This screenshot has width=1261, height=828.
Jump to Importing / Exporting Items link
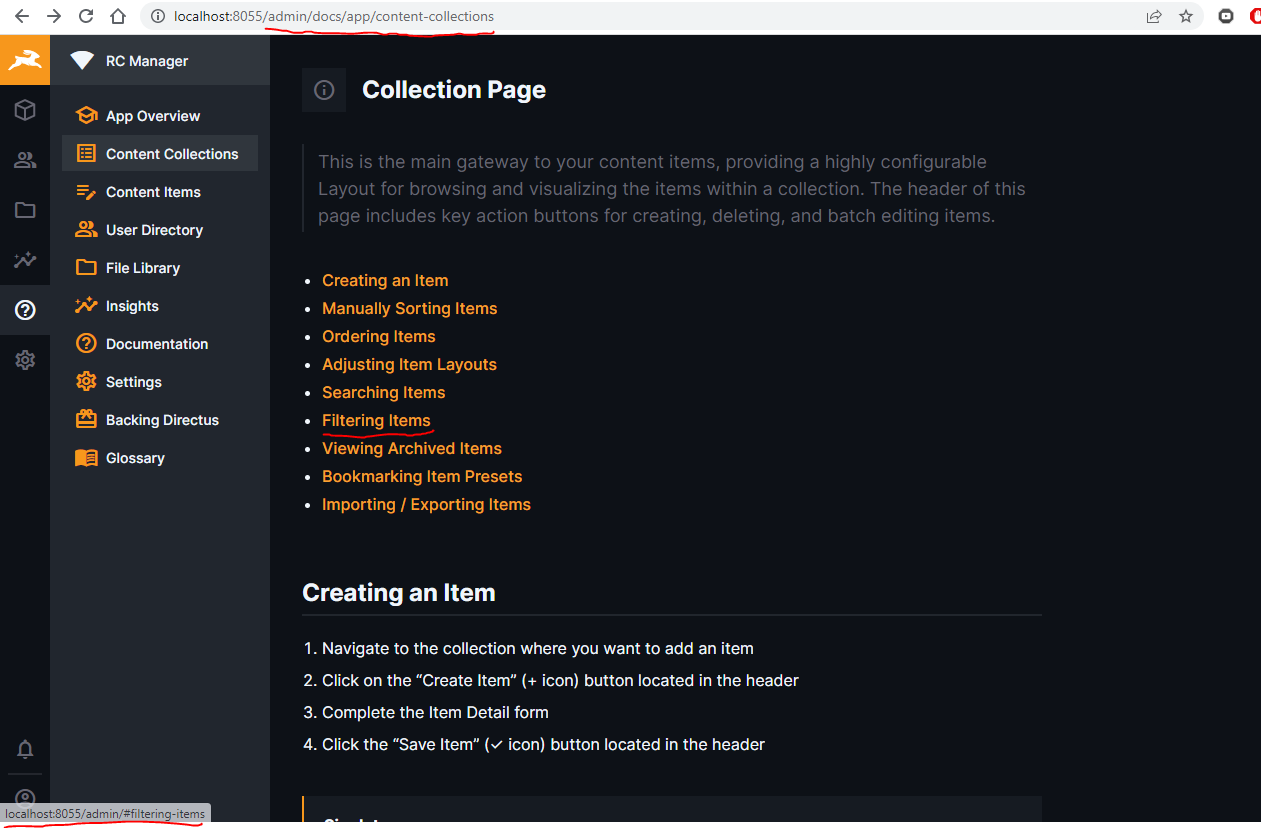[x=426, y=505]
